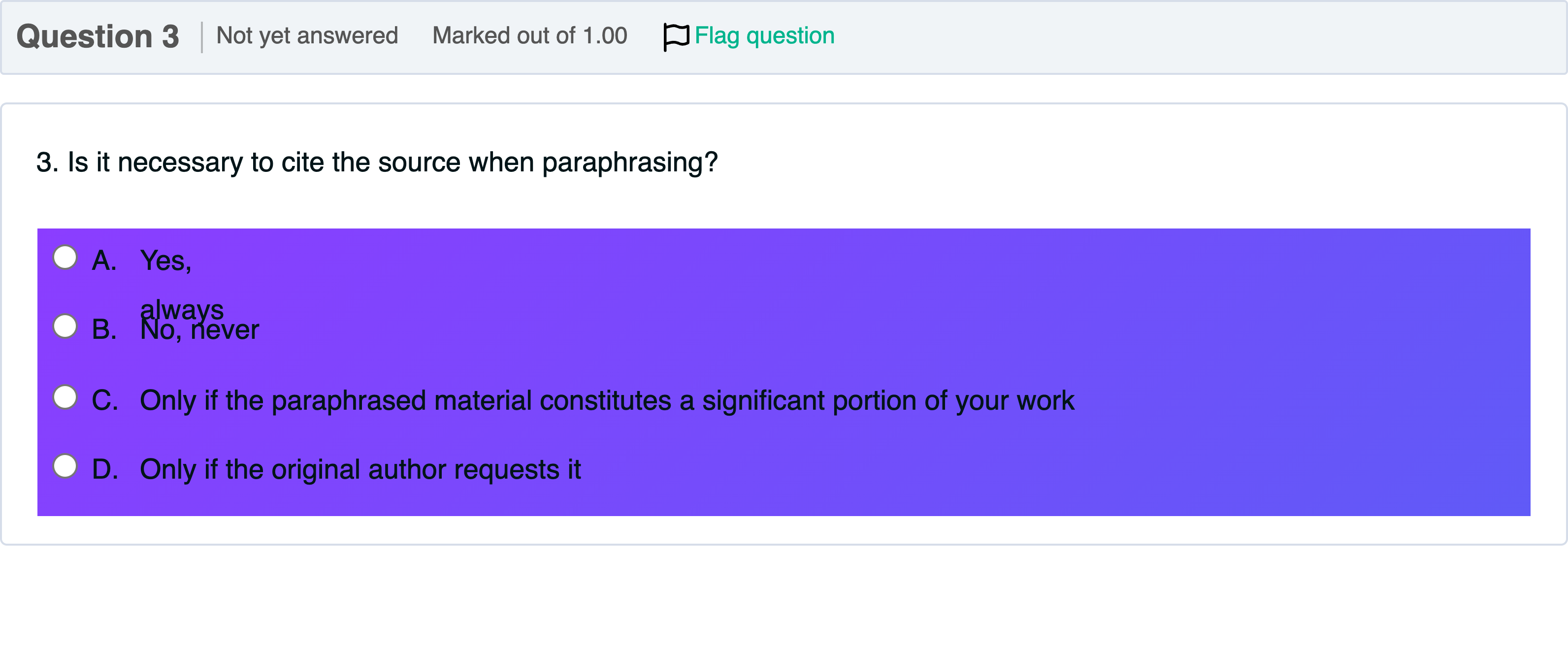1568x652 pixels.
Task: Click the "Yes," answer text
Action: tap(165, 261)
